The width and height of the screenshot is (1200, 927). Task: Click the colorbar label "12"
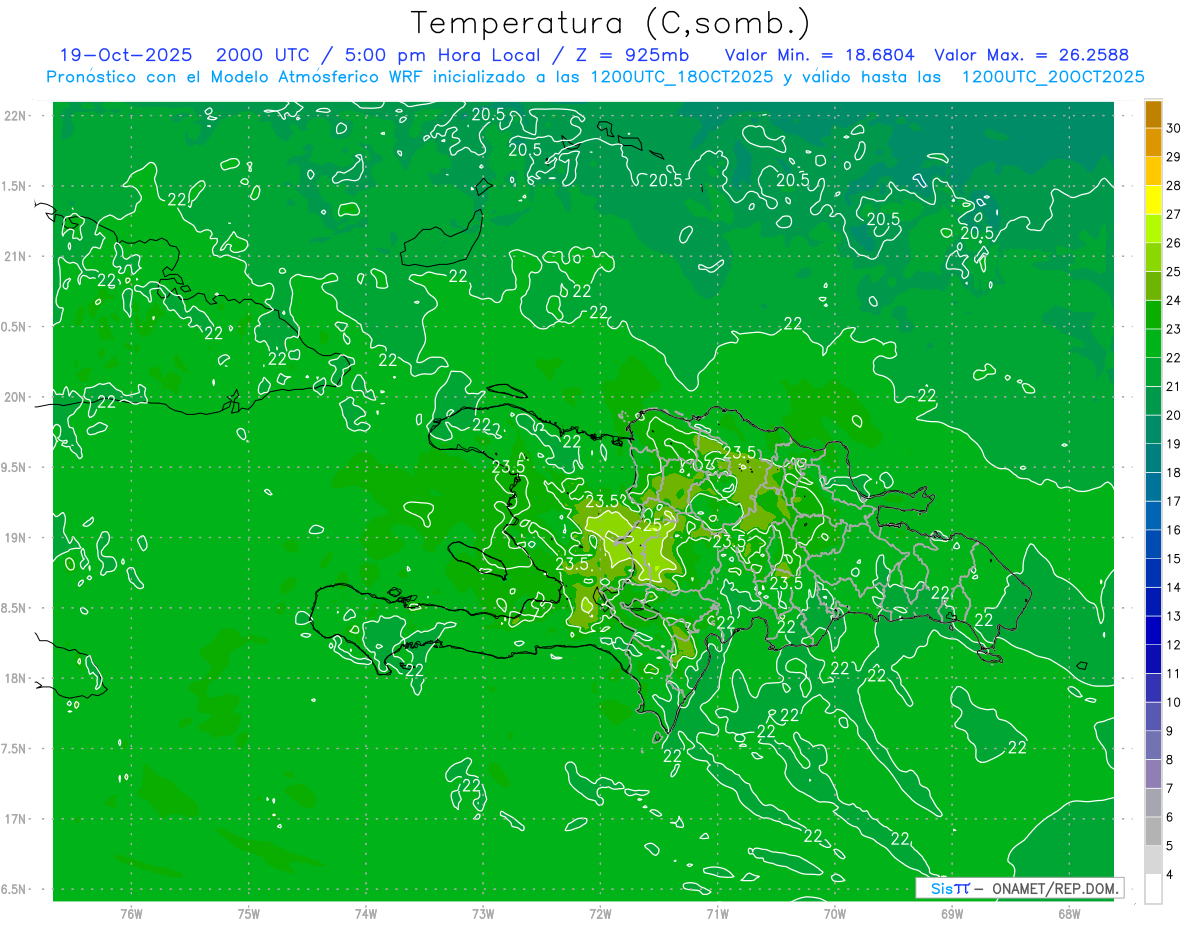[1173, 645]
